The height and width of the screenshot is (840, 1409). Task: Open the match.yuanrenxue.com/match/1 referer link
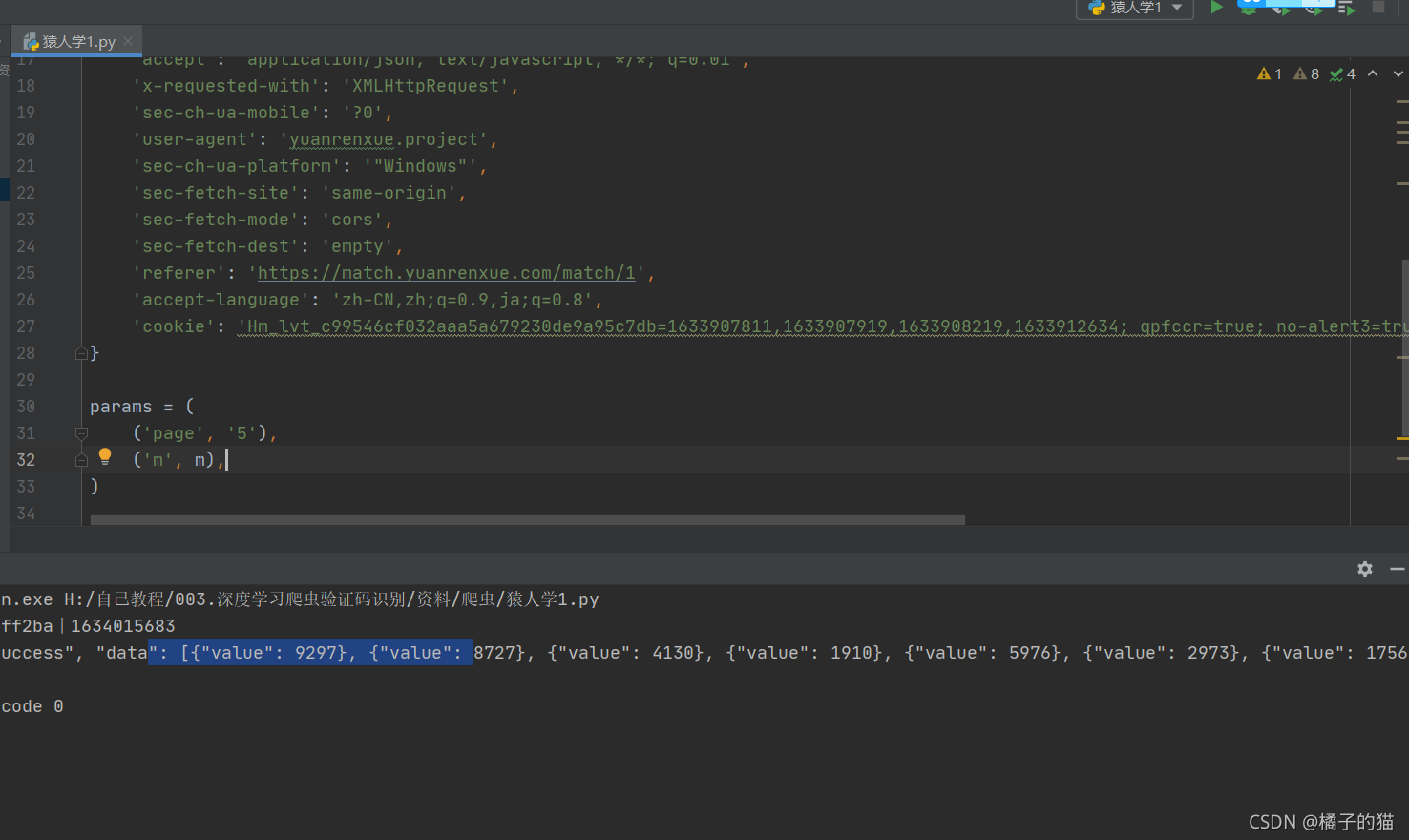click(x=447, y=273)
